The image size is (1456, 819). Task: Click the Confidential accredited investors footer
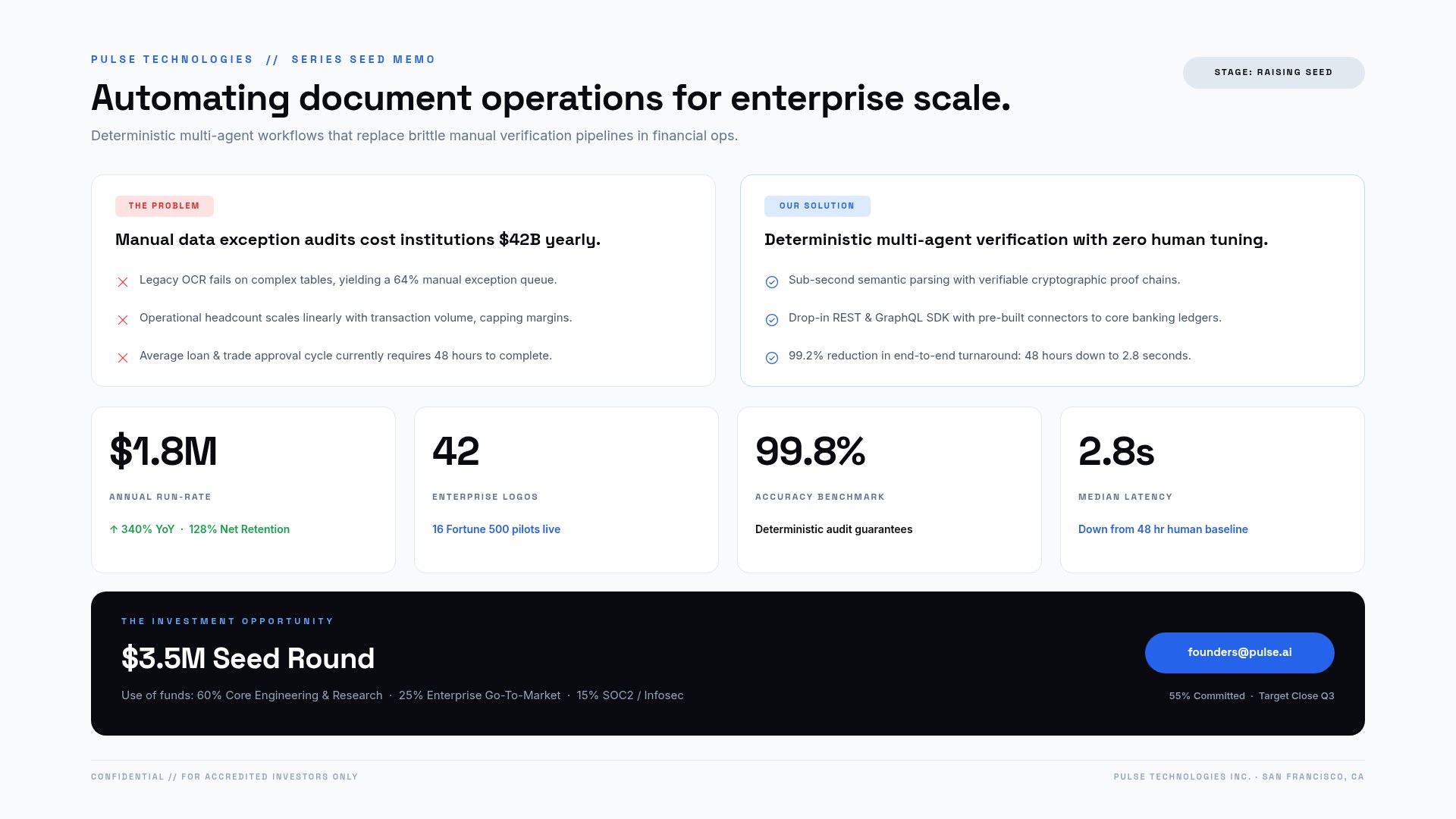[224, 777]
